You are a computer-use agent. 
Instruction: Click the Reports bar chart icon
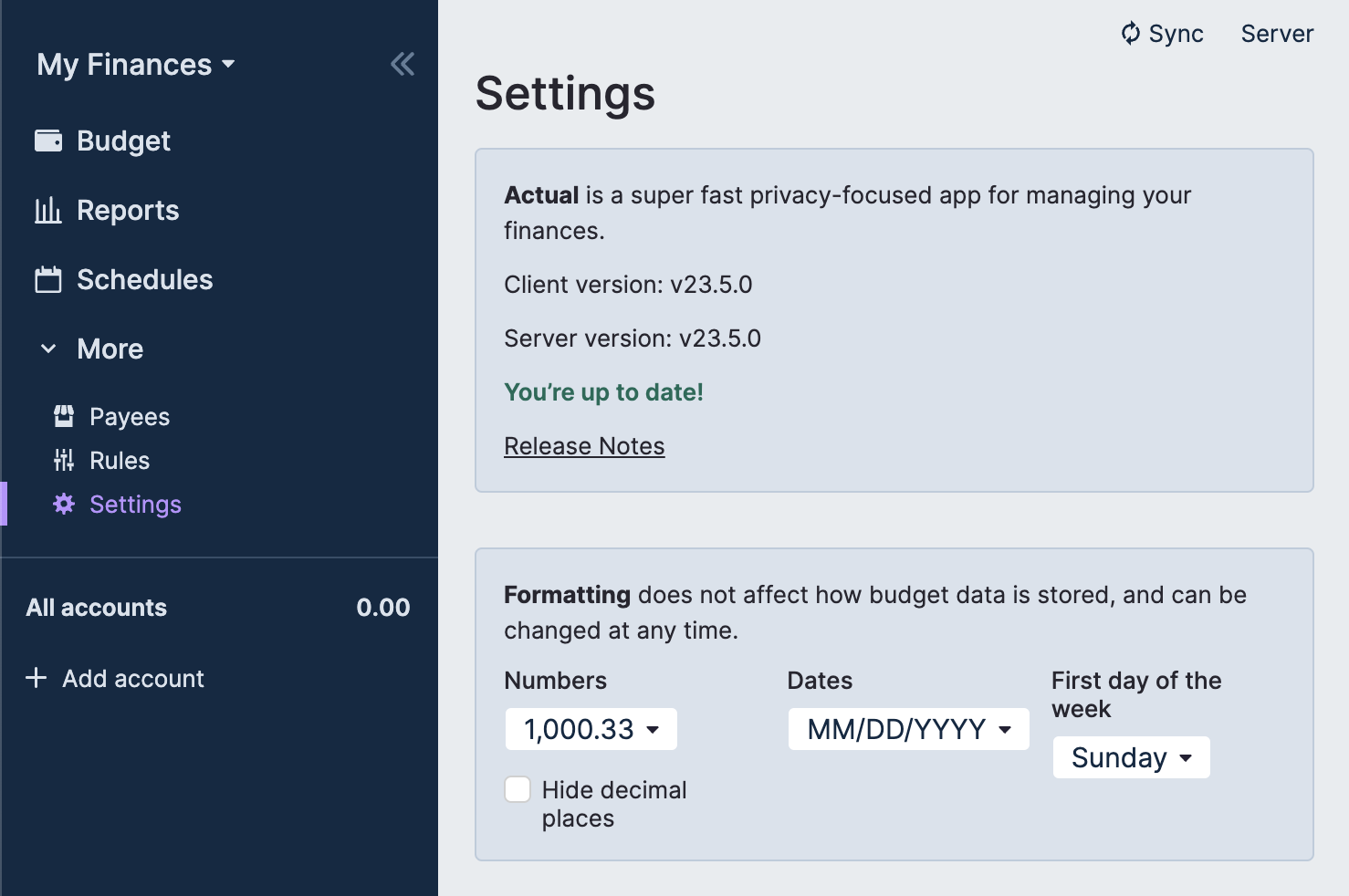click(x=48, y=211)
